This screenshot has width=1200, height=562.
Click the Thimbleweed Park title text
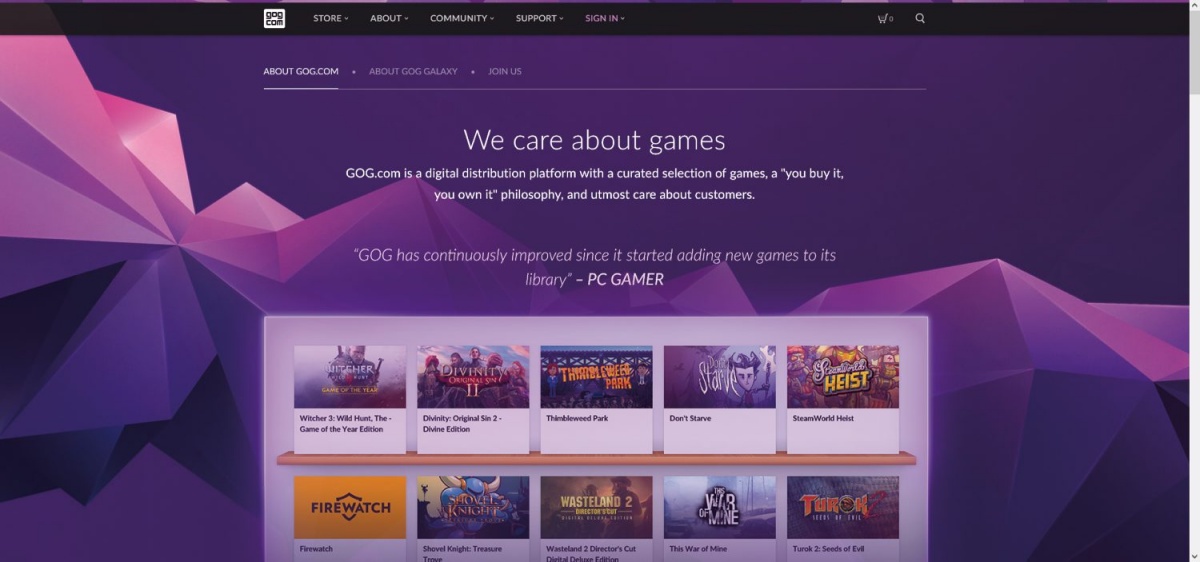point(577,418)
